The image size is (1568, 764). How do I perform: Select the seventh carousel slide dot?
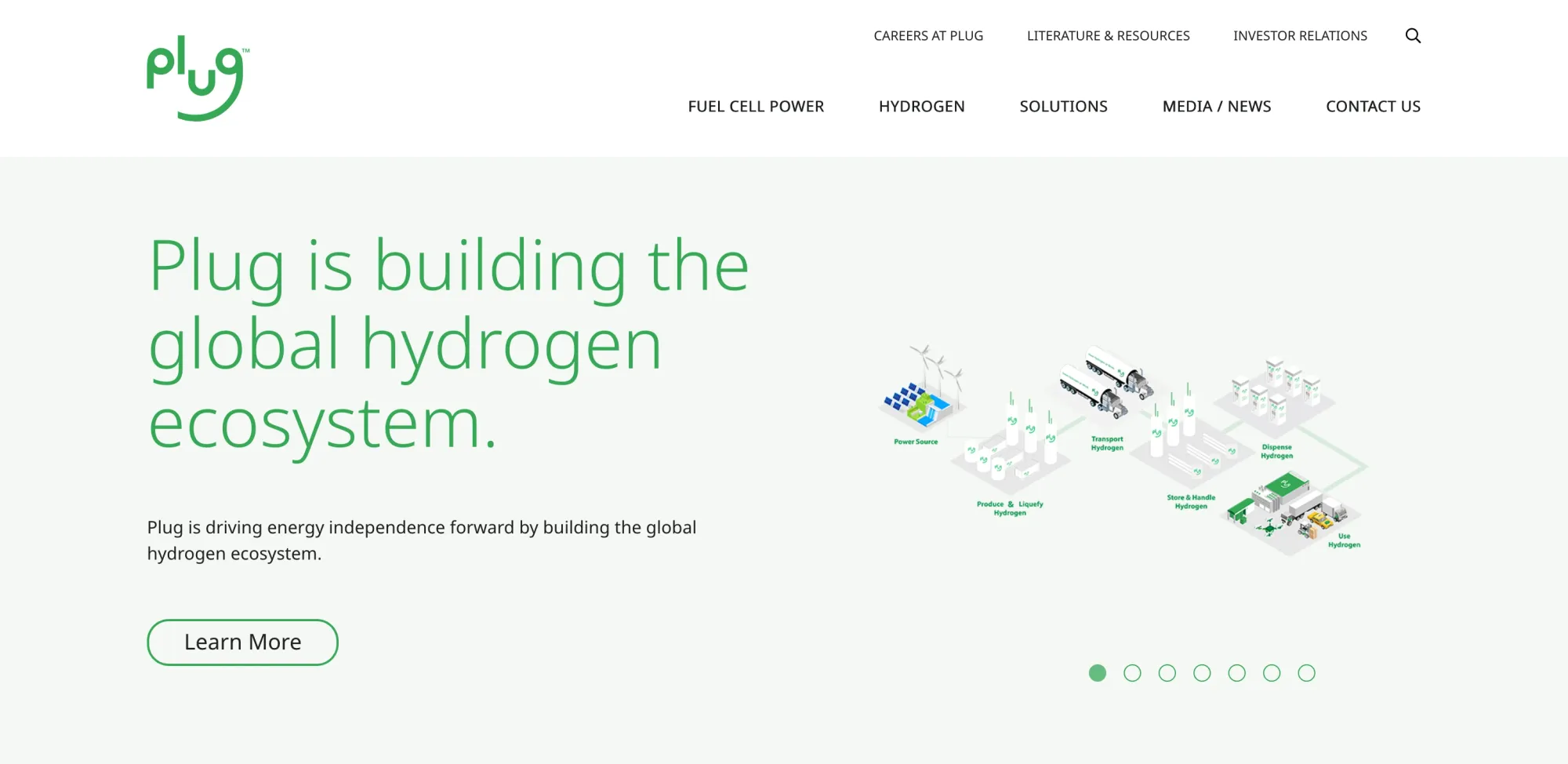click(x=1306, y=673)
